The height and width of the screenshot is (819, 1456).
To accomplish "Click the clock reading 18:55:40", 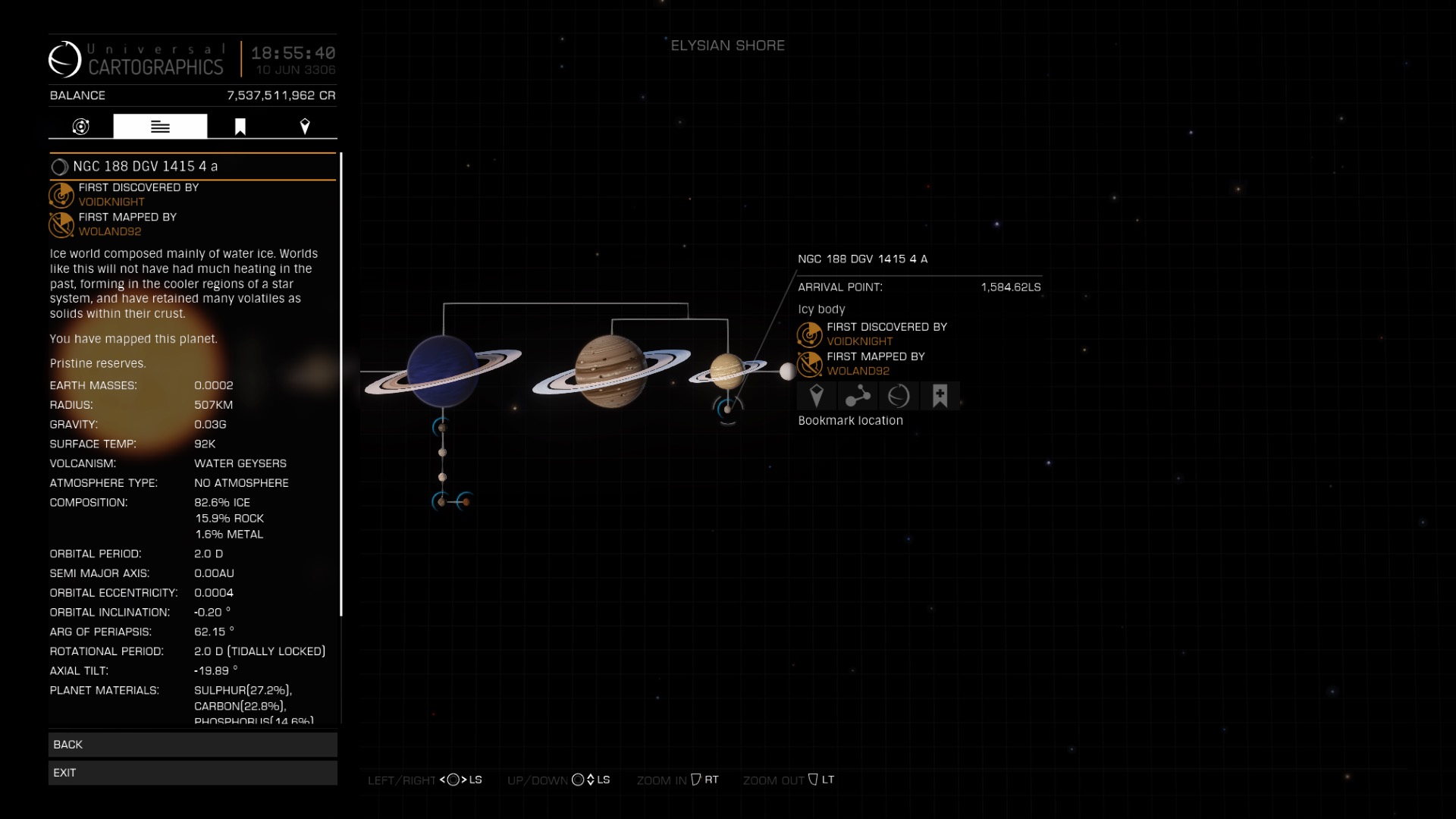I will click(x=293, y=53).
